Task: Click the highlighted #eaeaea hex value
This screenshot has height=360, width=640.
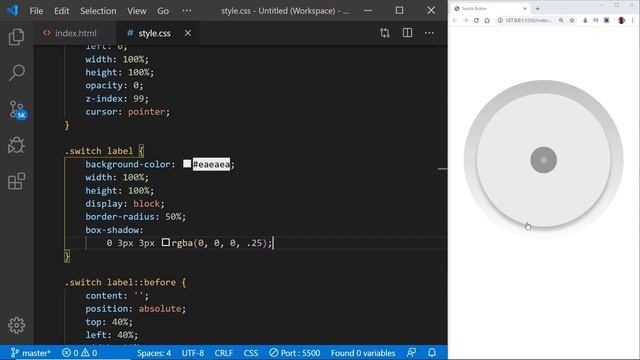Action: pos(211,164)
